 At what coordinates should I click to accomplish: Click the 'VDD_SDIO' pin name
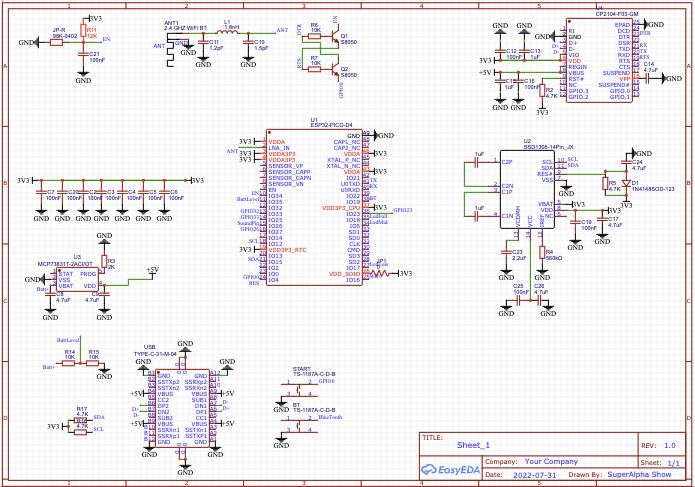point(344,274)
